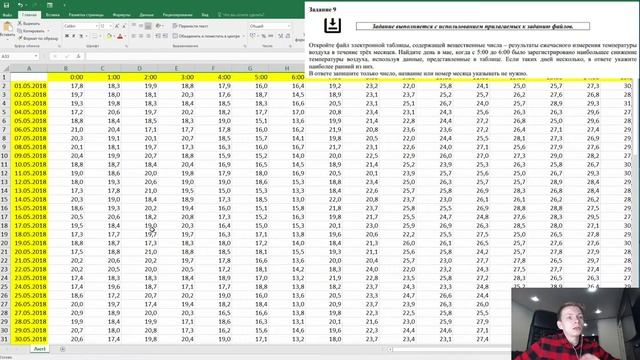
Task: Cut selection with Вырезать
Action: click(x=29, y=24)
